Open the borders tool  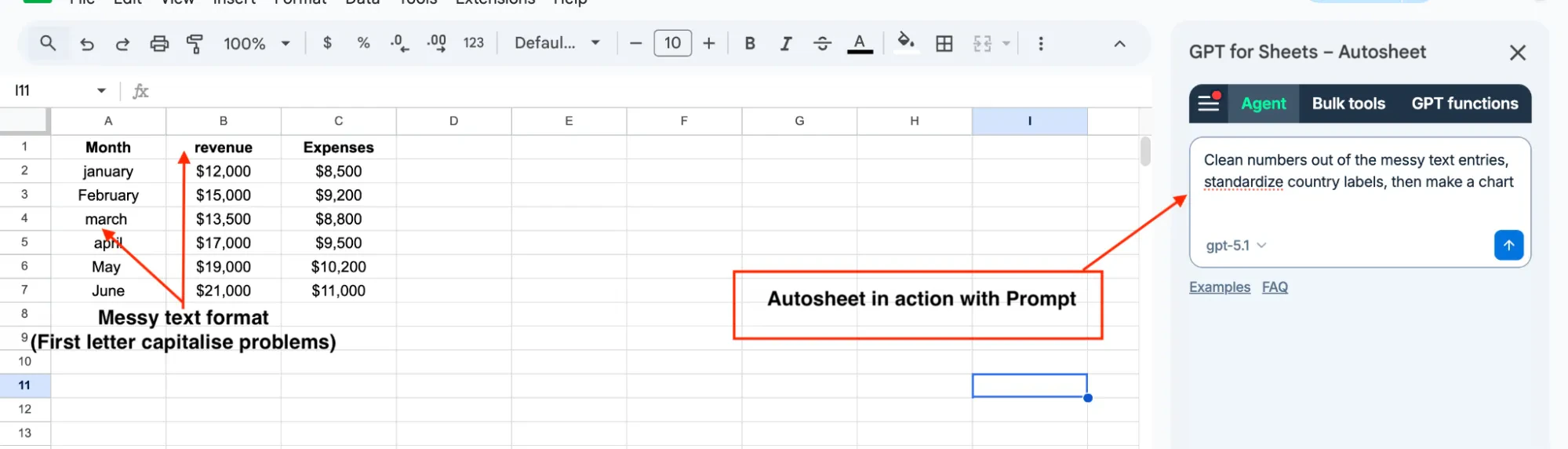point(944,43)
